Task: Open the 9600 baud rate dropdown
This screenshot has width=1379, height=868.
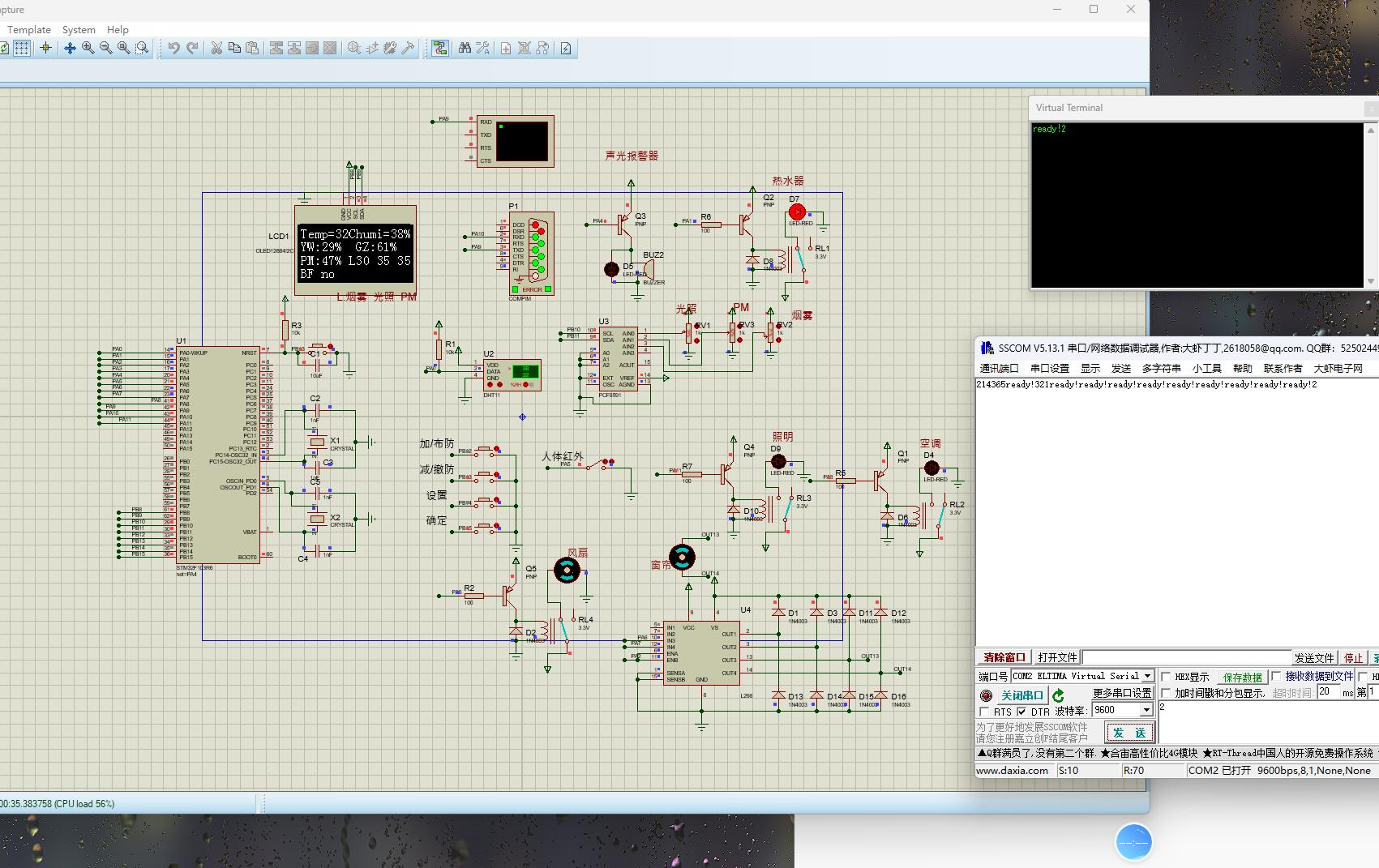Action: (x=1146, y=710)
